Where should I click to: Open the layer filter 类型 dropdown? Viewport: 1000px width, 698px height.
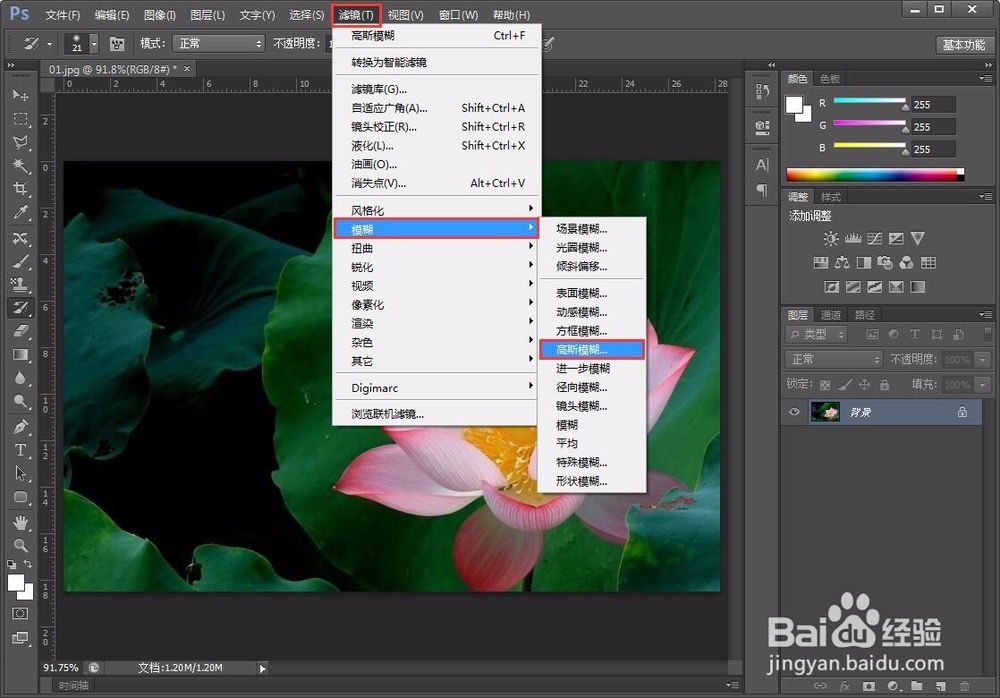(814, 334)
